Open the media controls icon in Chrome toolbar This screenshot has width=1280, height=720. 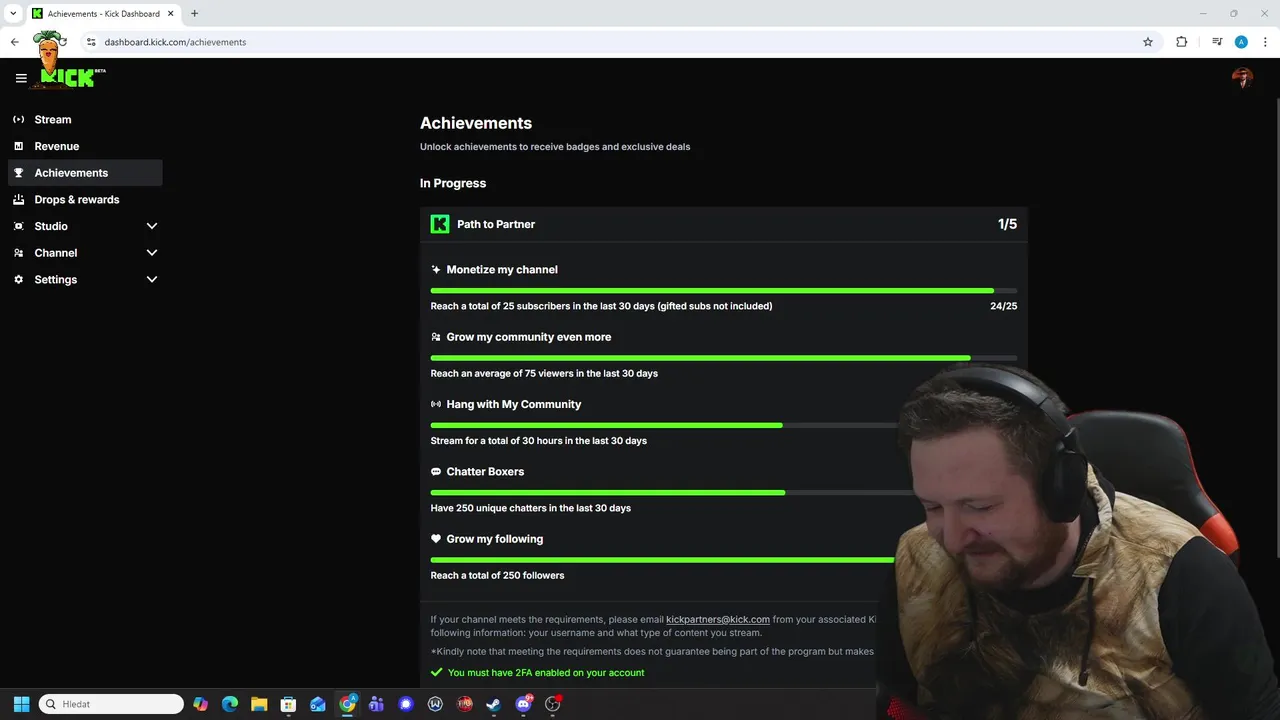tap(1217, 42)
